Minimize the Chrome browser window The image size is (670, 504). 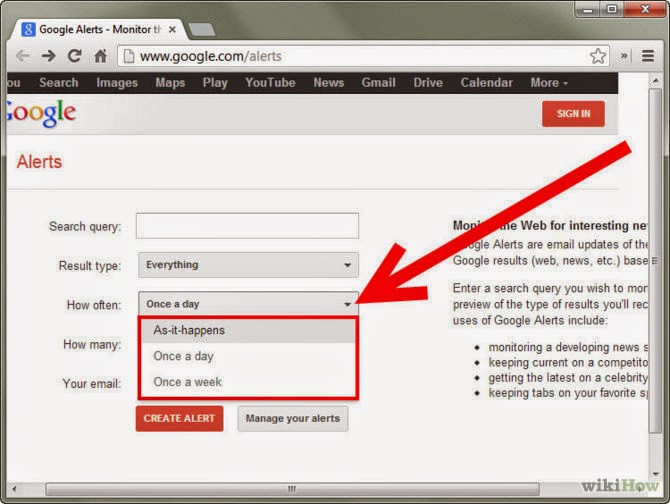(x=588, y=9)
